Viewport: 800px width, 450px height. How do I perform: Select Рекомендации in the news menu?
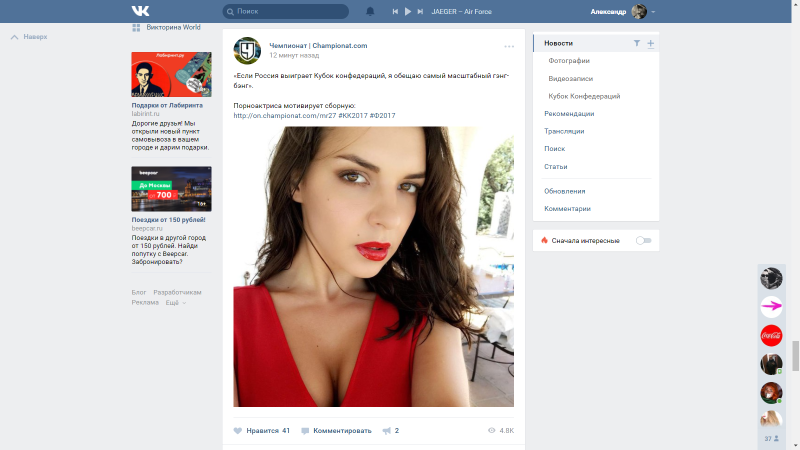coord(569,114)
